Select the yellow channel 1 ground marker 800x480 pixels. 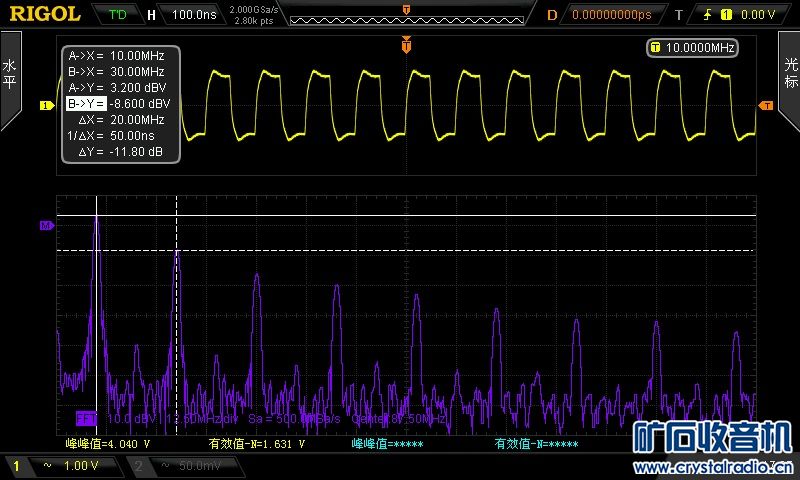(44, 105)
